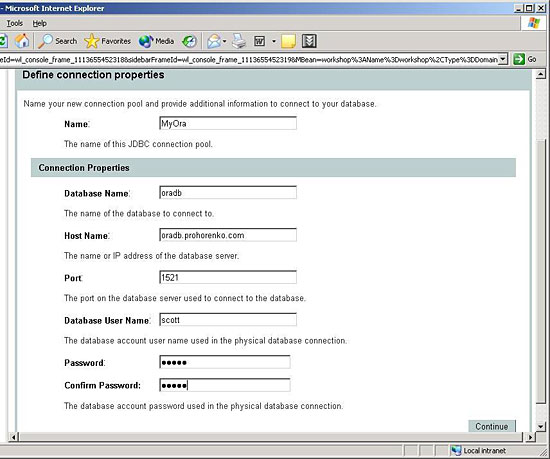The width and height of the screenshot is (550, 459).
Task: Click the Mail envelope icon
Action: [x=213, y=41]
